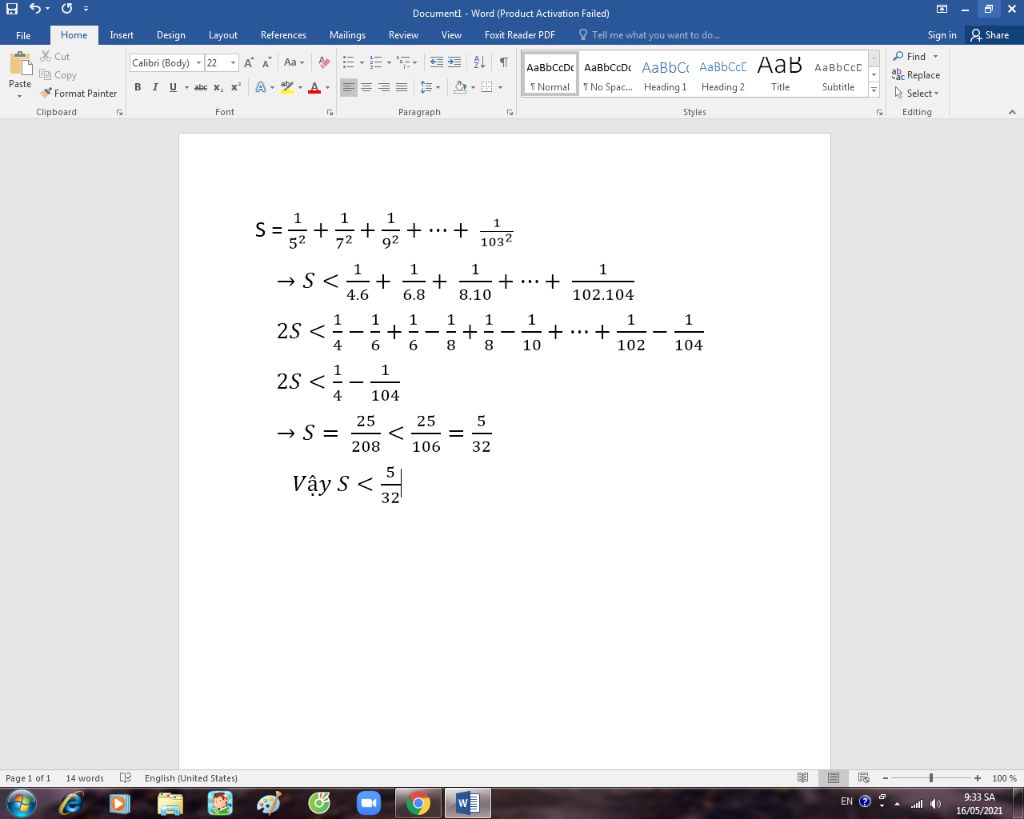Decrease font size with Shrink Font icon
Screen dimensions: 1024x819
pyautogui.click(x=266, y=63)
